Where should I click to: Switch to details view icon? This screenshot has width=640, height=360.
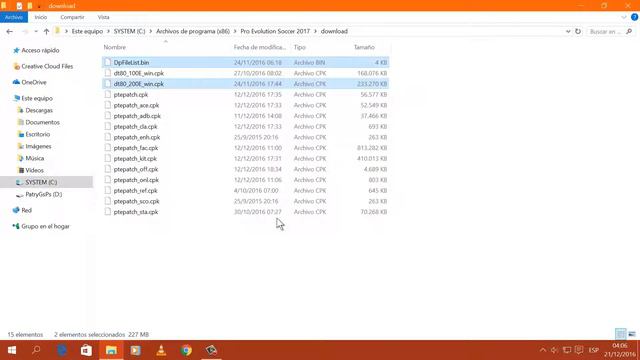pos(620,334)
